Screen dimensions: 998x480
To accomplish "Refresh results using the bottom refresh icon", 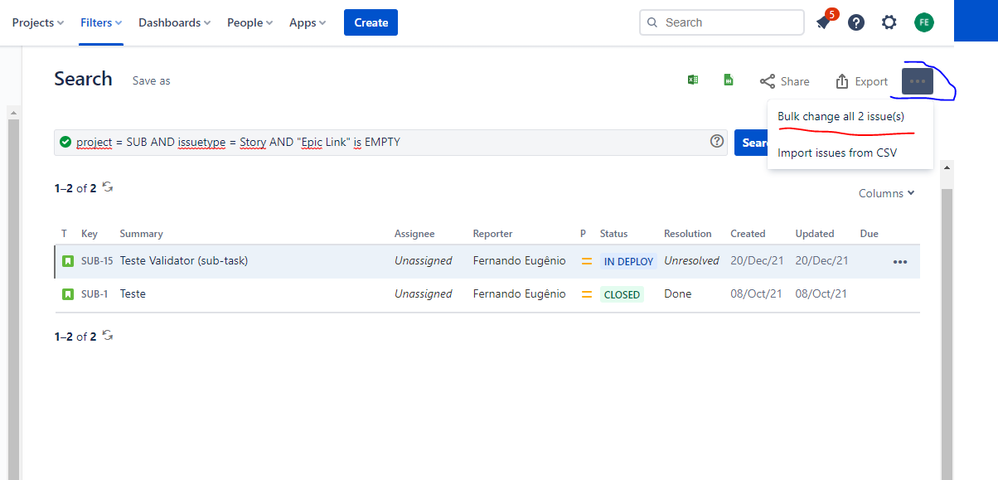I will coord(108,335).
